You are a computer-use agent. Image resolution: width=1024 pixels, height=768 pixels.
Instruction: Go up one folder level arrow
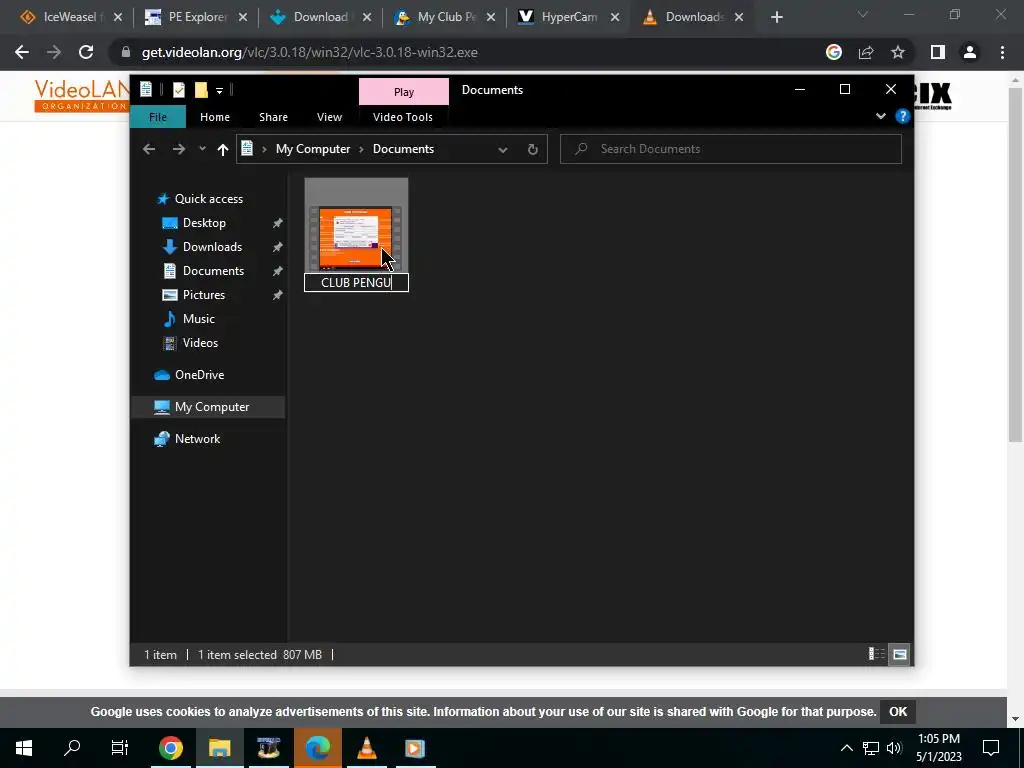pos(223,150)
